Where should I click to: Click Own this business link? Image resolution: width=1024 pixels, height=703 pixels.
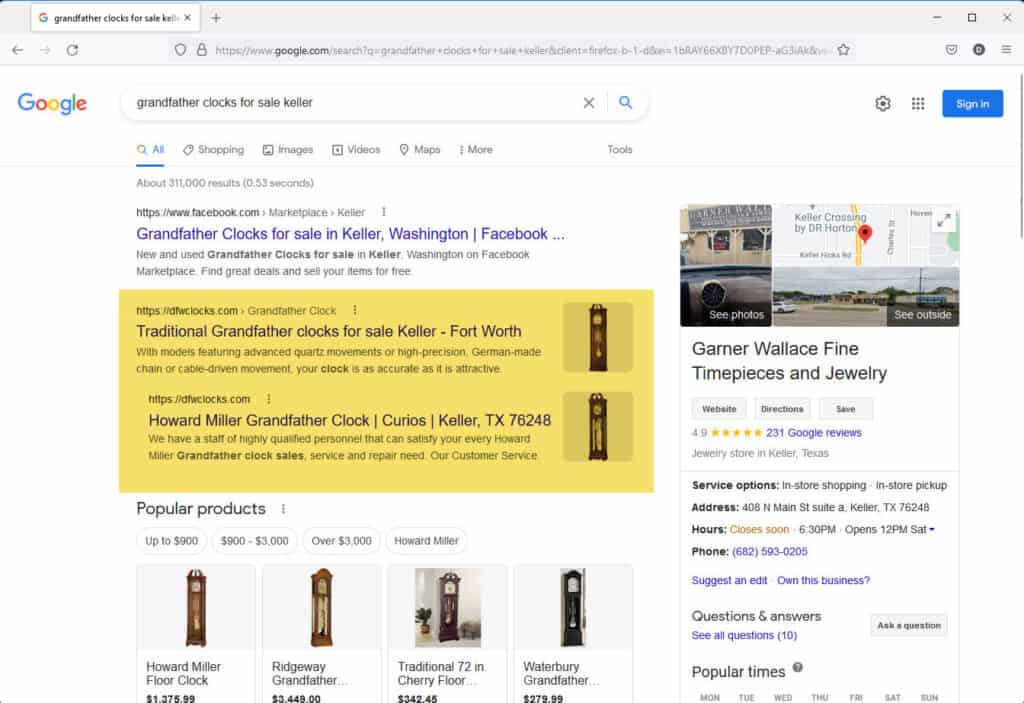pyautogui.click(x=824, y=580)
